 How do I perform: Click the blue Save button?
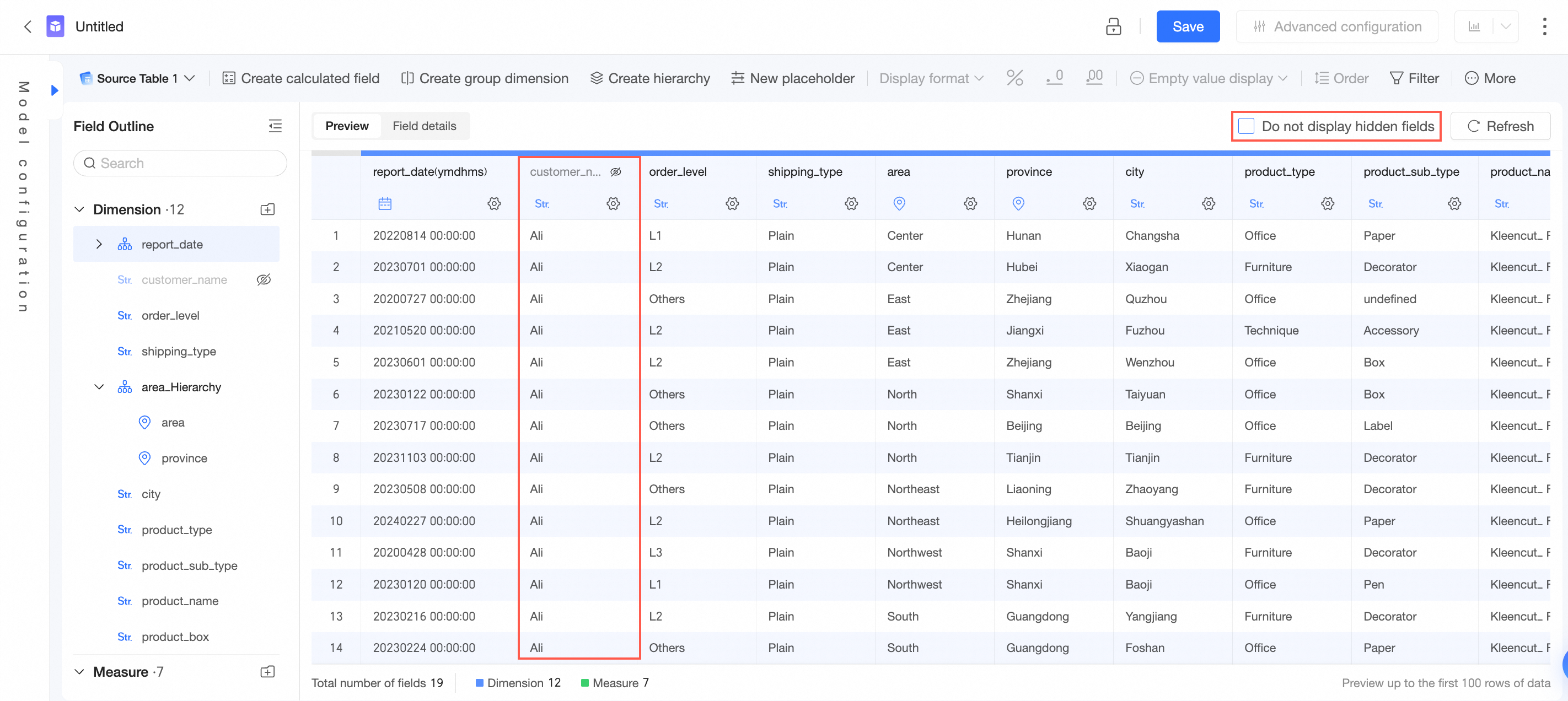pyautogui.click(x=1187, y=27)
